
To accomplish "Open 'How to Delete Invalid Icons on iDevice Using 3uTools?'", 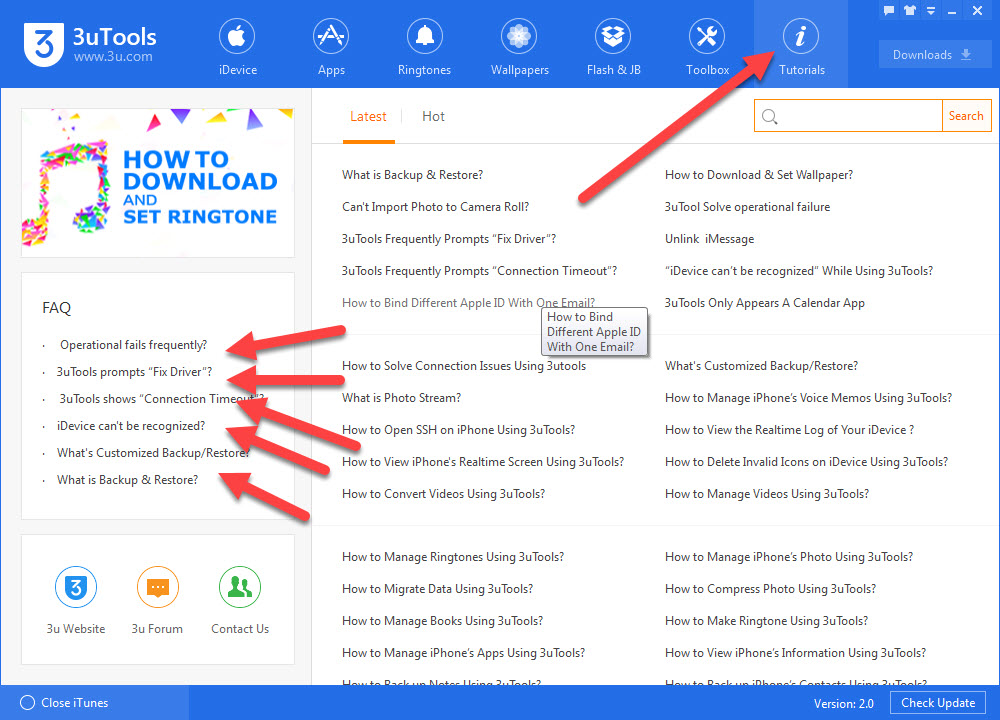I will (x=807, y=462).
